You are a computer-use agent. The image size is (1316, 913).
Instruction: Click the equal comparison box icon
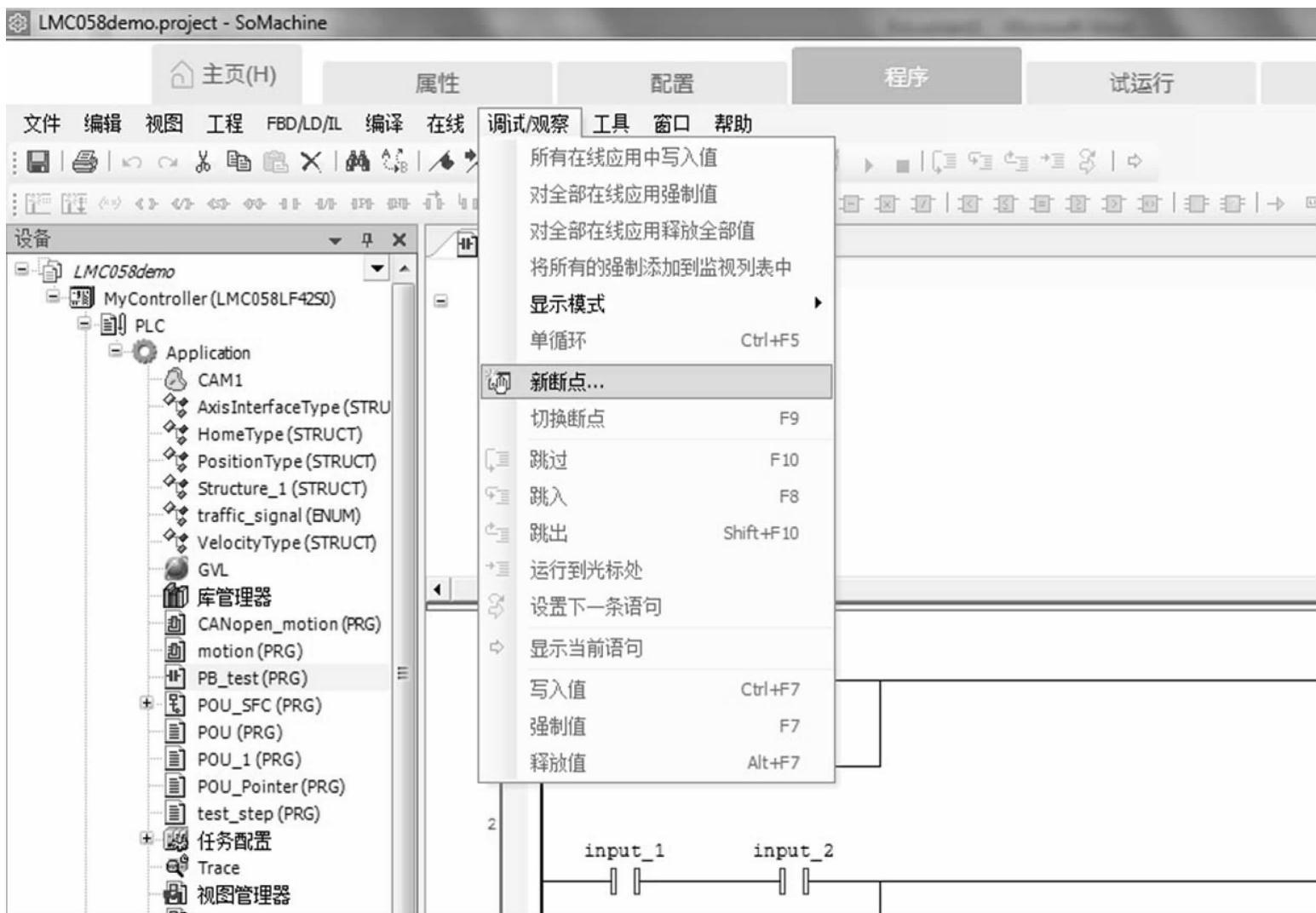[x=1041, y=204]
